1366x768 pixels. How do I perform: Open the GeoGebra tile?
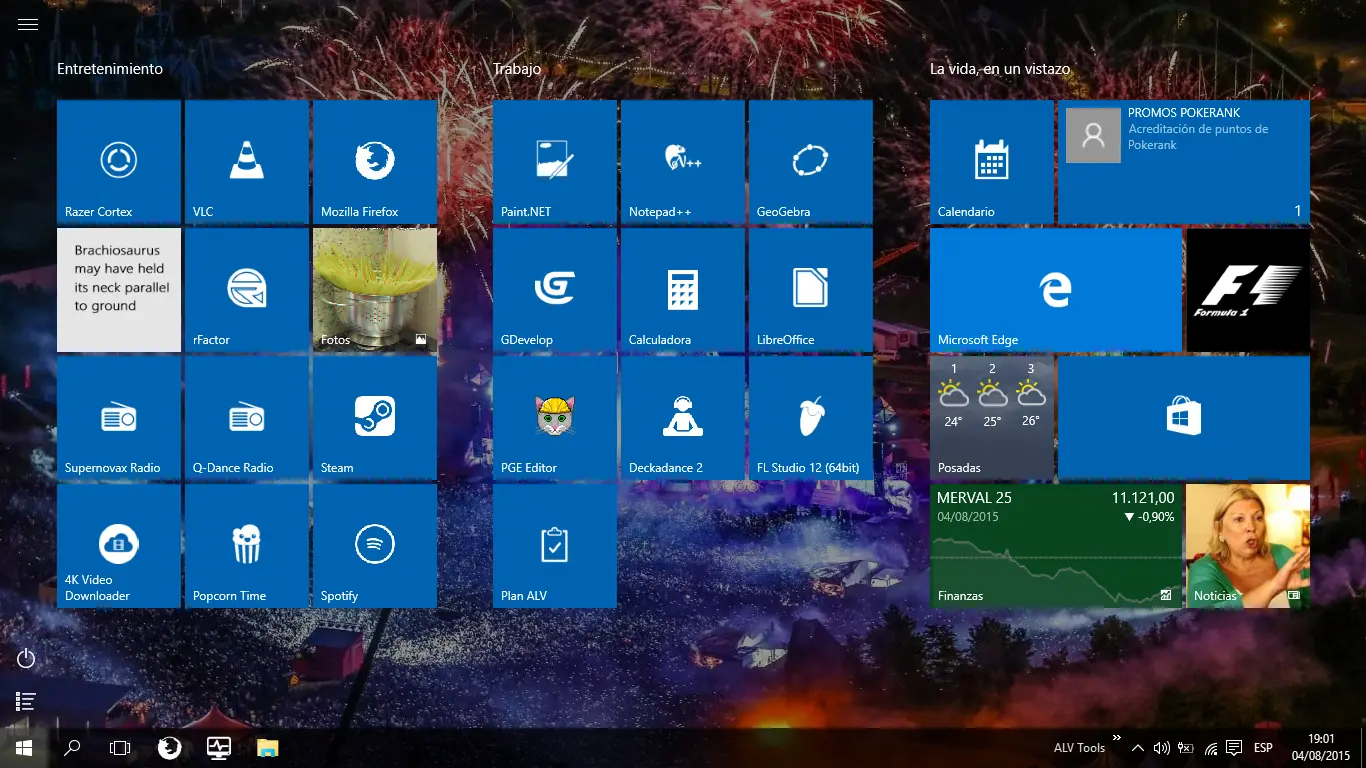(x=810, y=161)
